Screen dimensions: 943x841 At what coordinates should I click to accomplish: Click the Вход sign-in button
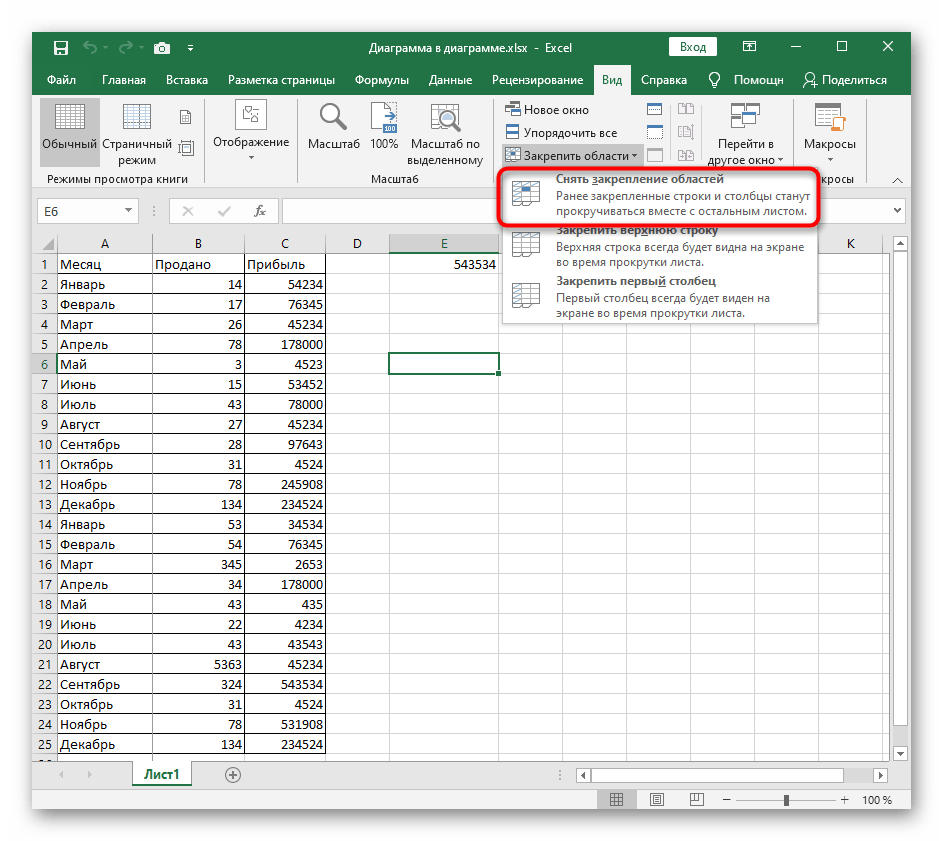point(692,47)
